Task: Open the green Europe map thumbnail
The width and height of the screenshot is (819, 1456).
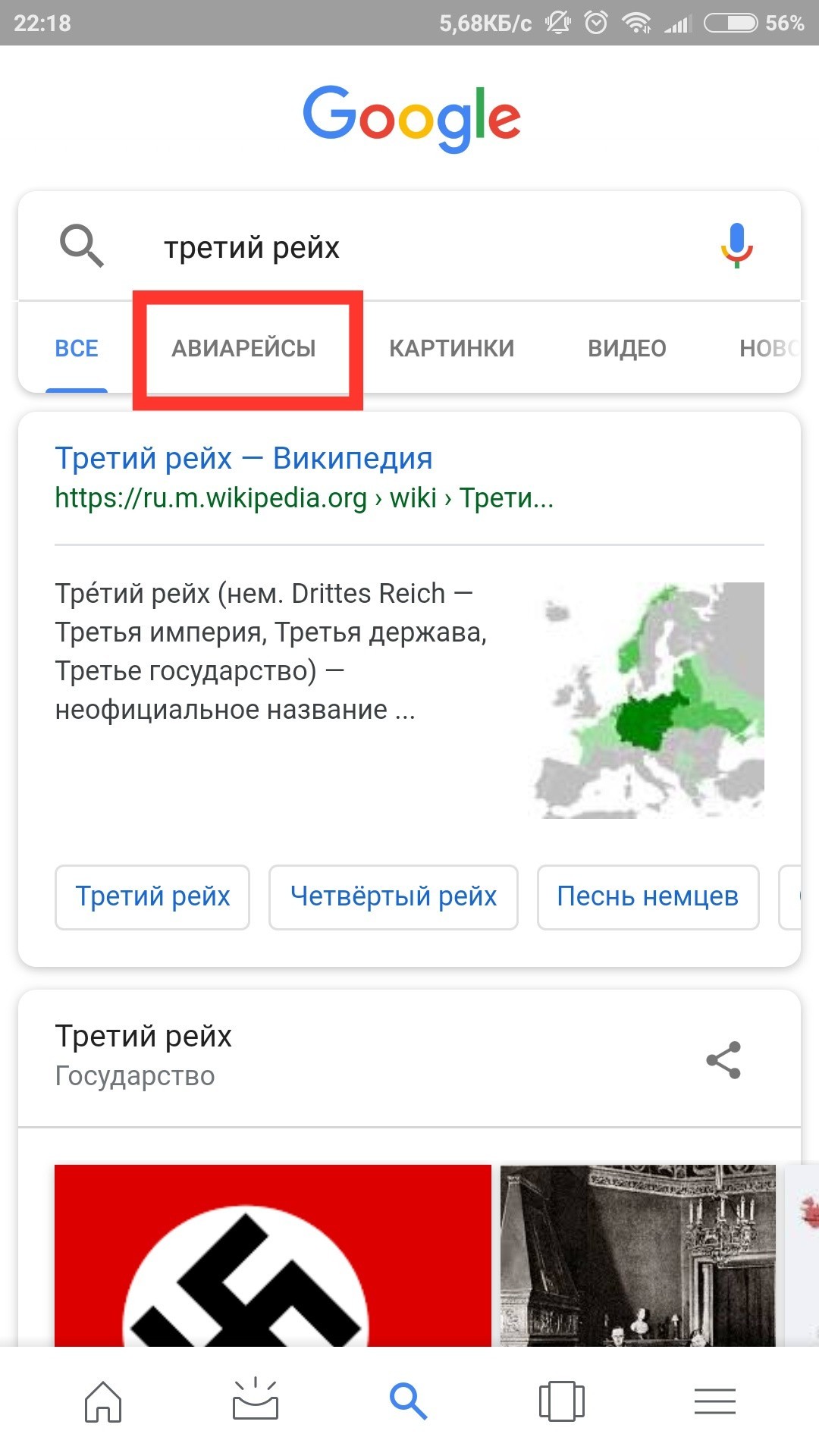Action: 647,700
